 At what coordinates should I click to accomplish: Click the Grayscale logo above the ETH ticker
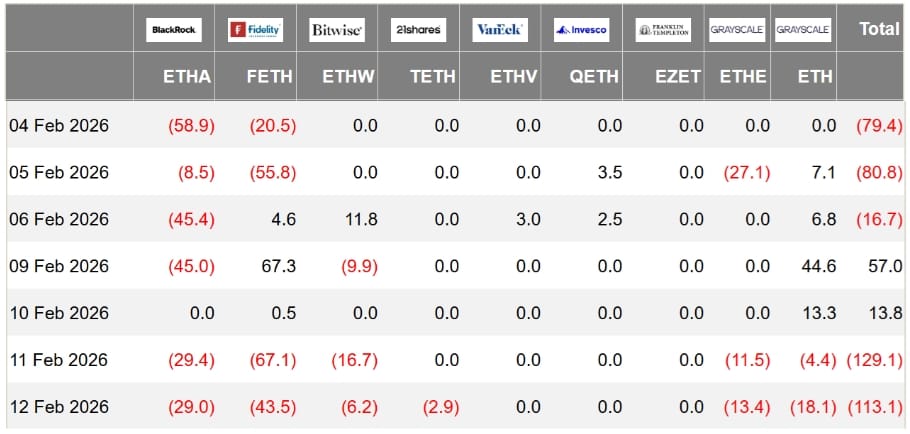[803, 30]
